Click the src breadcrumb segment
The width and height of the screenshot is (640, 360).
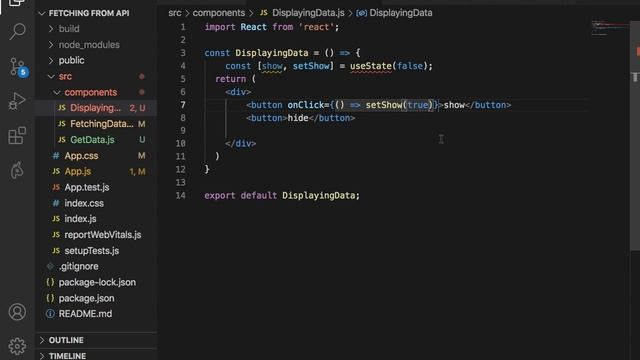[x=175, y=13]
